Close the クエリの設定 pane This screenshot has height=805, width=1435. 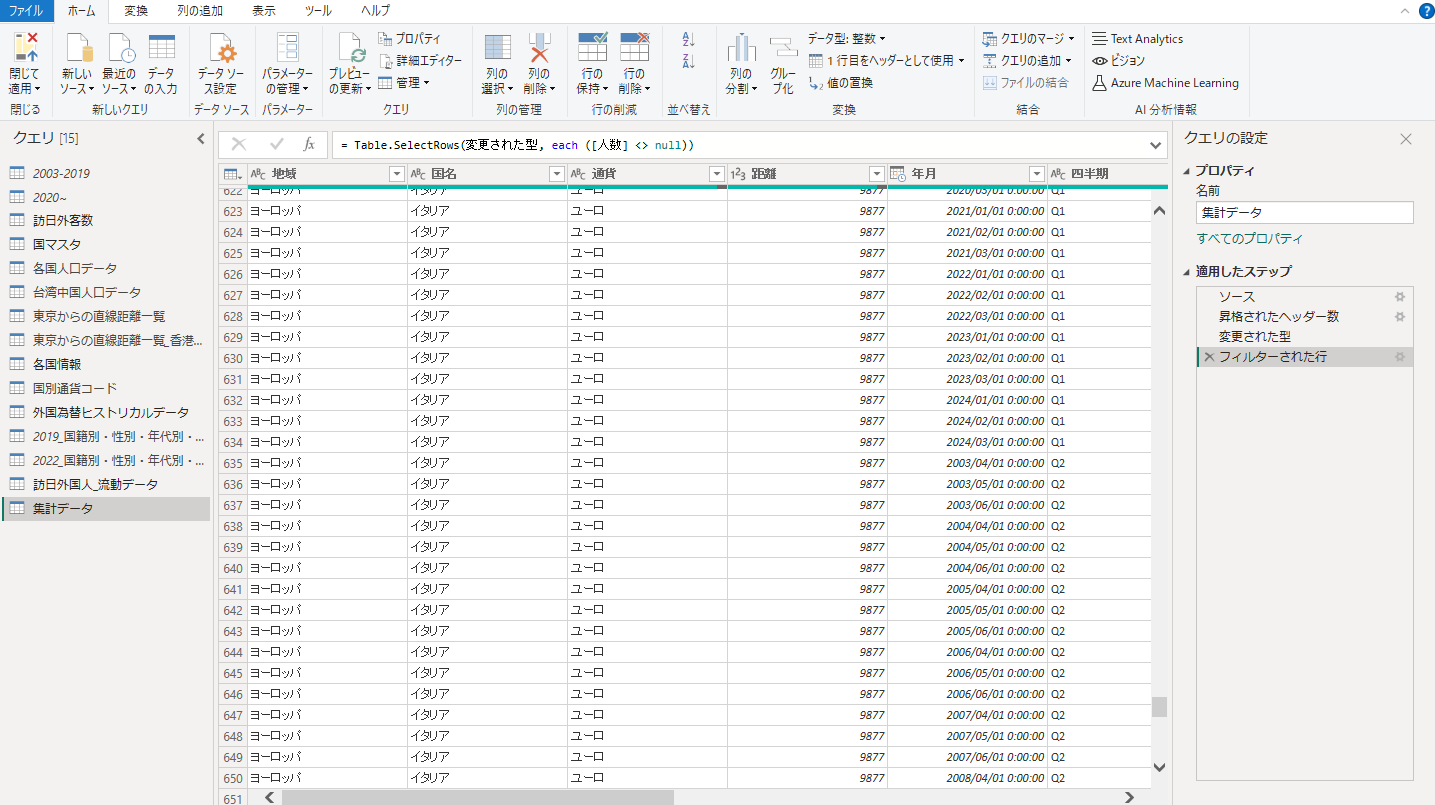click(1406, 139)
